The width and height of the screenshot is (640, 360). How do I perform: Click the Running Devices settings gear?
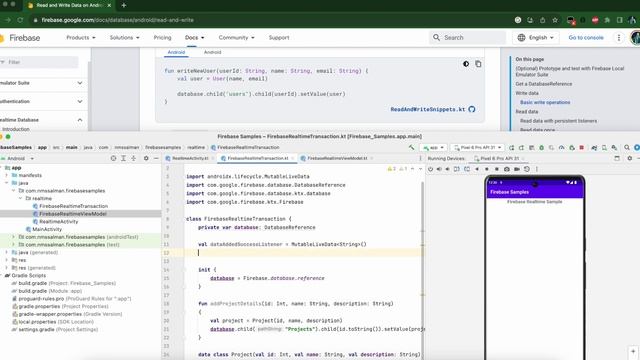point(629,158)
